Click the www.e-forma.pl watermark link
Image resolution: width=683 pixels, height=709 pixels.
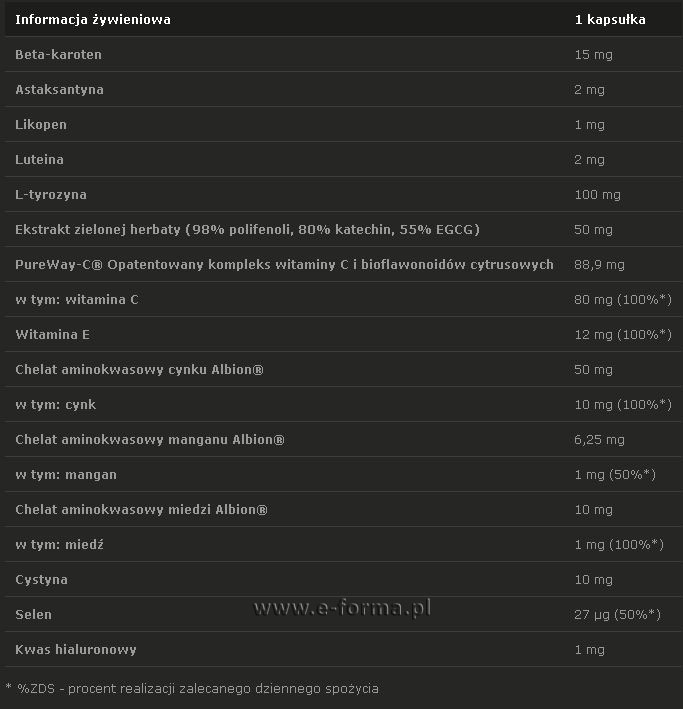coord(342,608)
